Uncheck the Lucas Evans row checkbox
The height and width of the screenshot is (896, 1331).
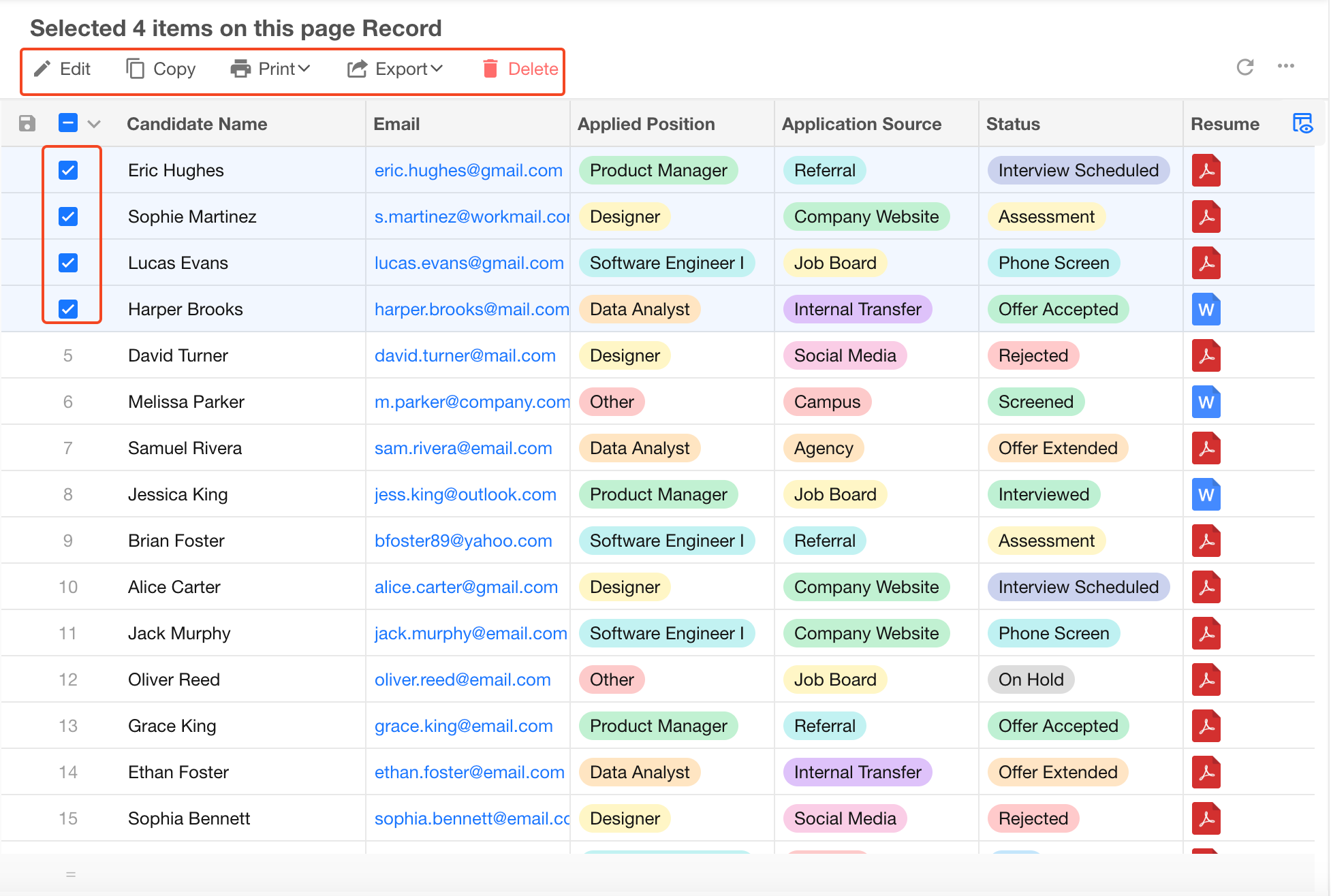(x=68, y=263)
